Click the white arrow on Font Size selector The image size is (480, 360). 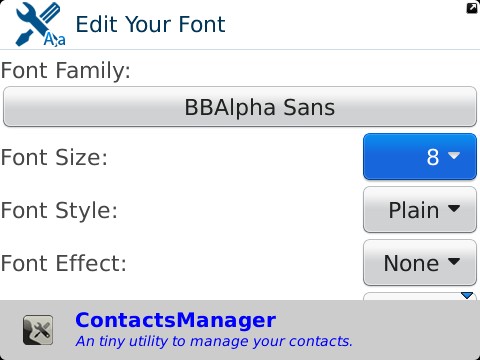tap(454, 155)
